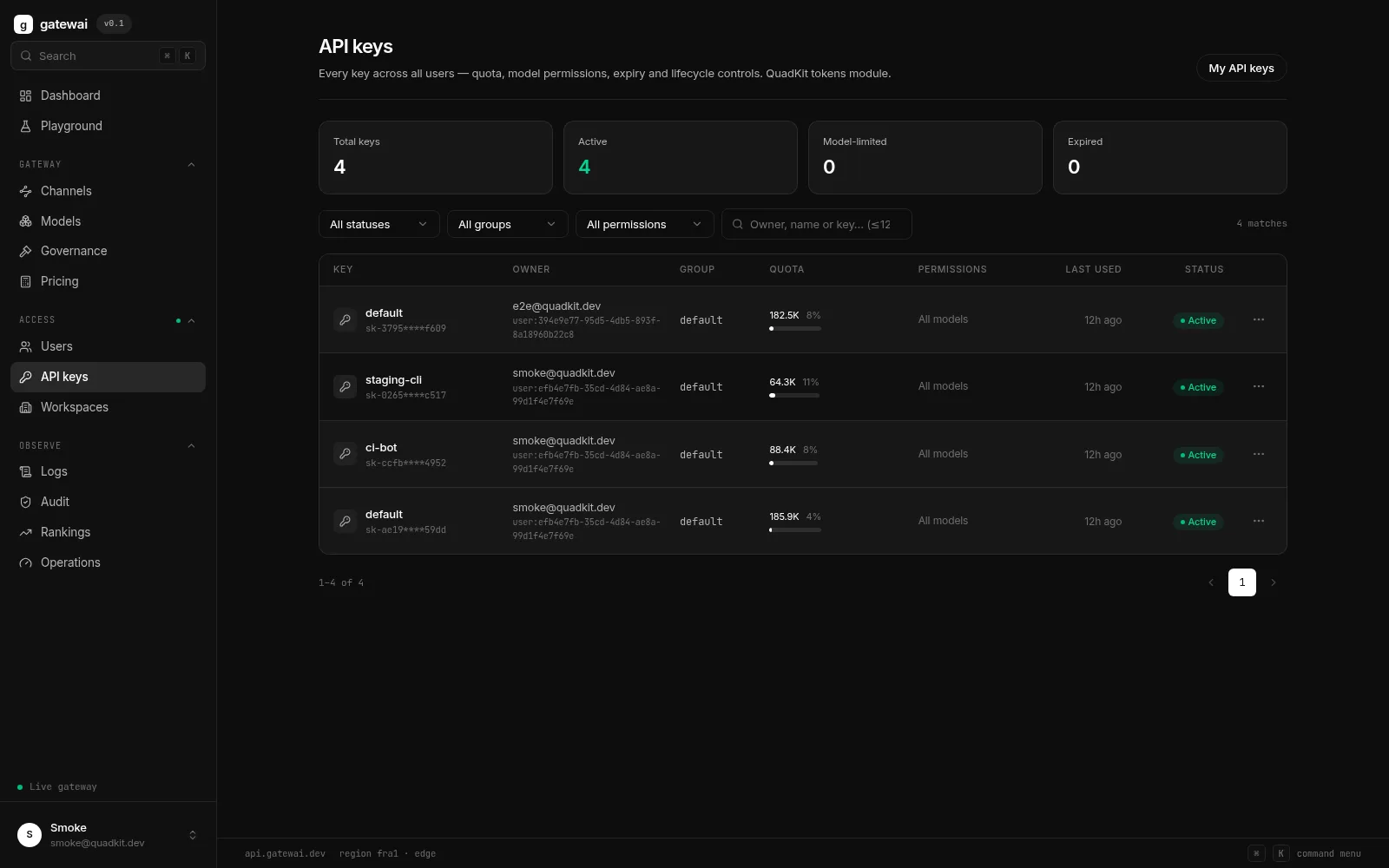Select the Rankings menu item
This screenshot has width=1389, height=868.
pyautogui.click(x=108, y=532)
